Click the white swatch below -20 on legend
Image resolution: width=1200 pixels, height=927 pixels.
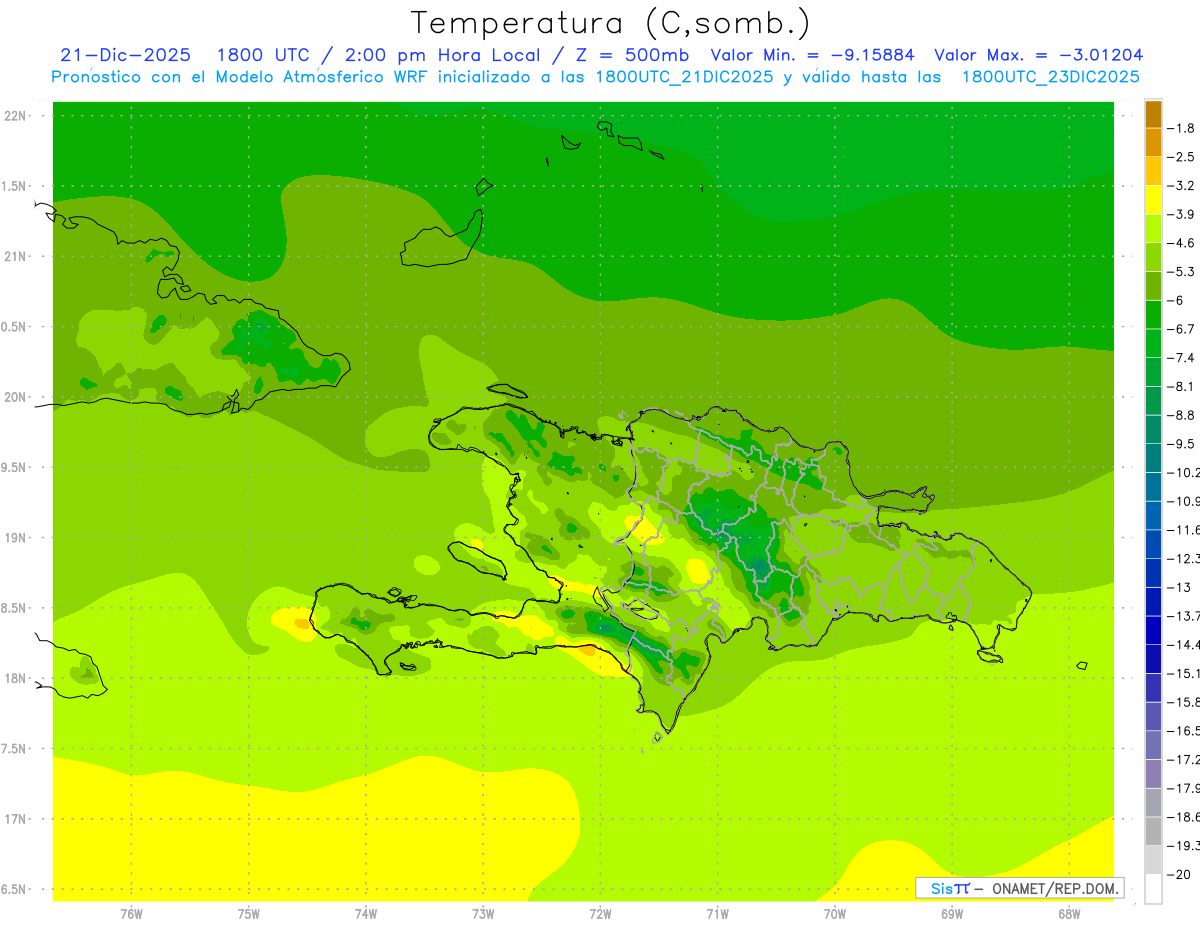pyautogui.click(x=1154, y=888)
